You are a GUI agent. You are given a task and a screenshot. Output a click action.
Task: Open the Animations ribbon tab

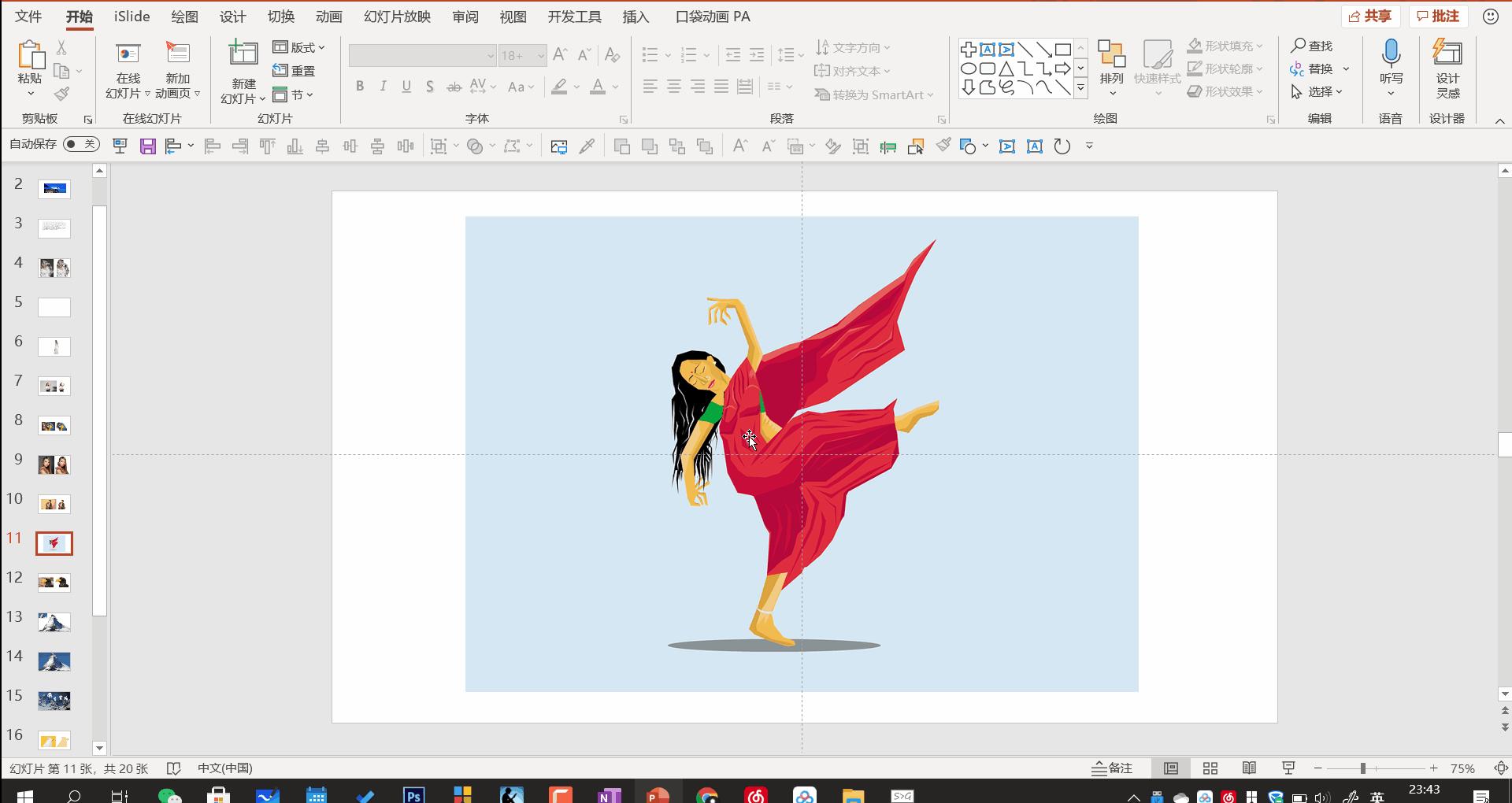tap(328, 17)
